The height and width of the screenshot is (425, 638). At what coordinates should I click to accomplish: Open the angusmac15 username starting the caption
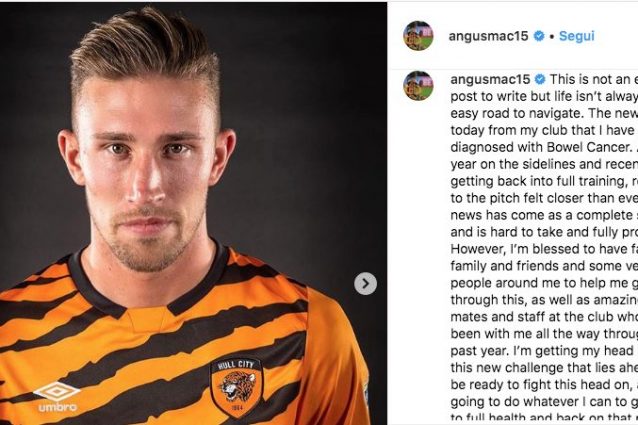(x=490, y=80)
